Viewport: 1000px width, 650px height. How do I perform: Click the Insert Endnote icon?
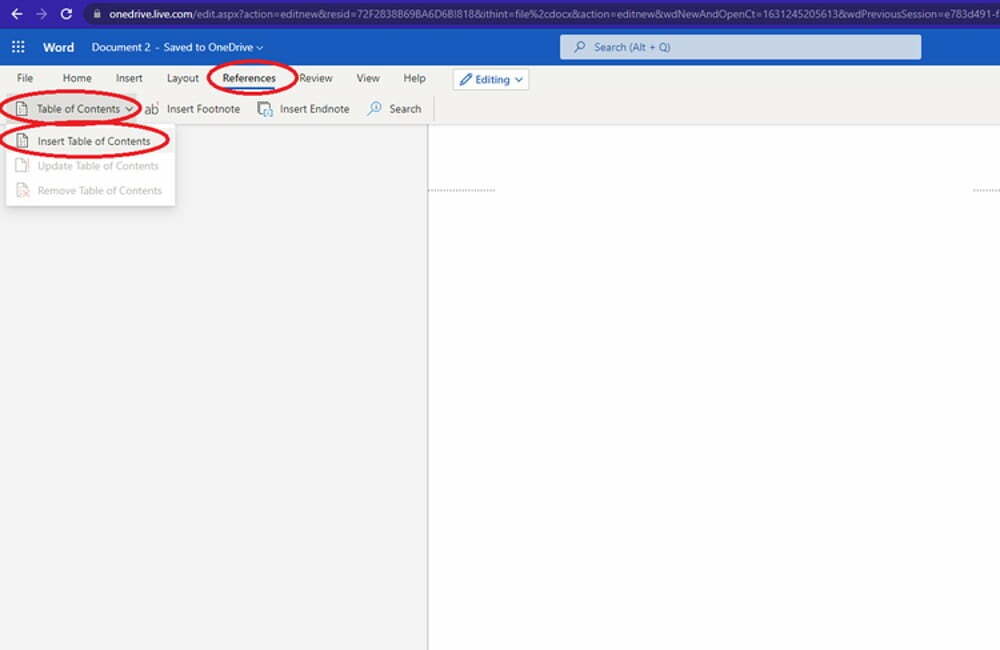(265, 108)
